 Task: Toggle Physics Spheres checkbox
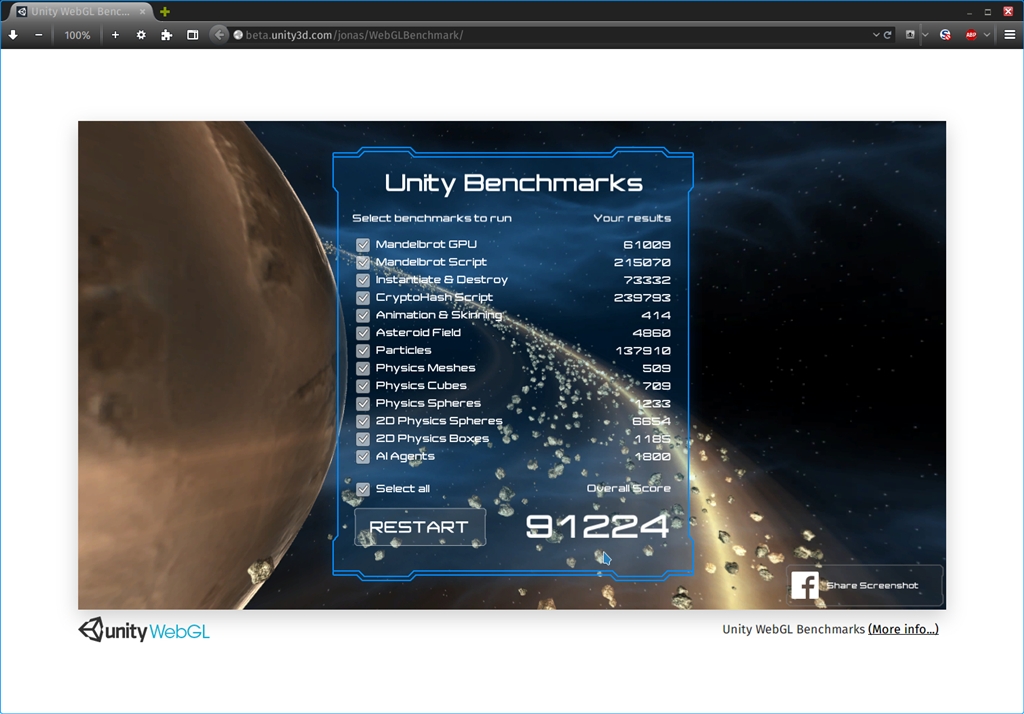[x=363, y=403]
